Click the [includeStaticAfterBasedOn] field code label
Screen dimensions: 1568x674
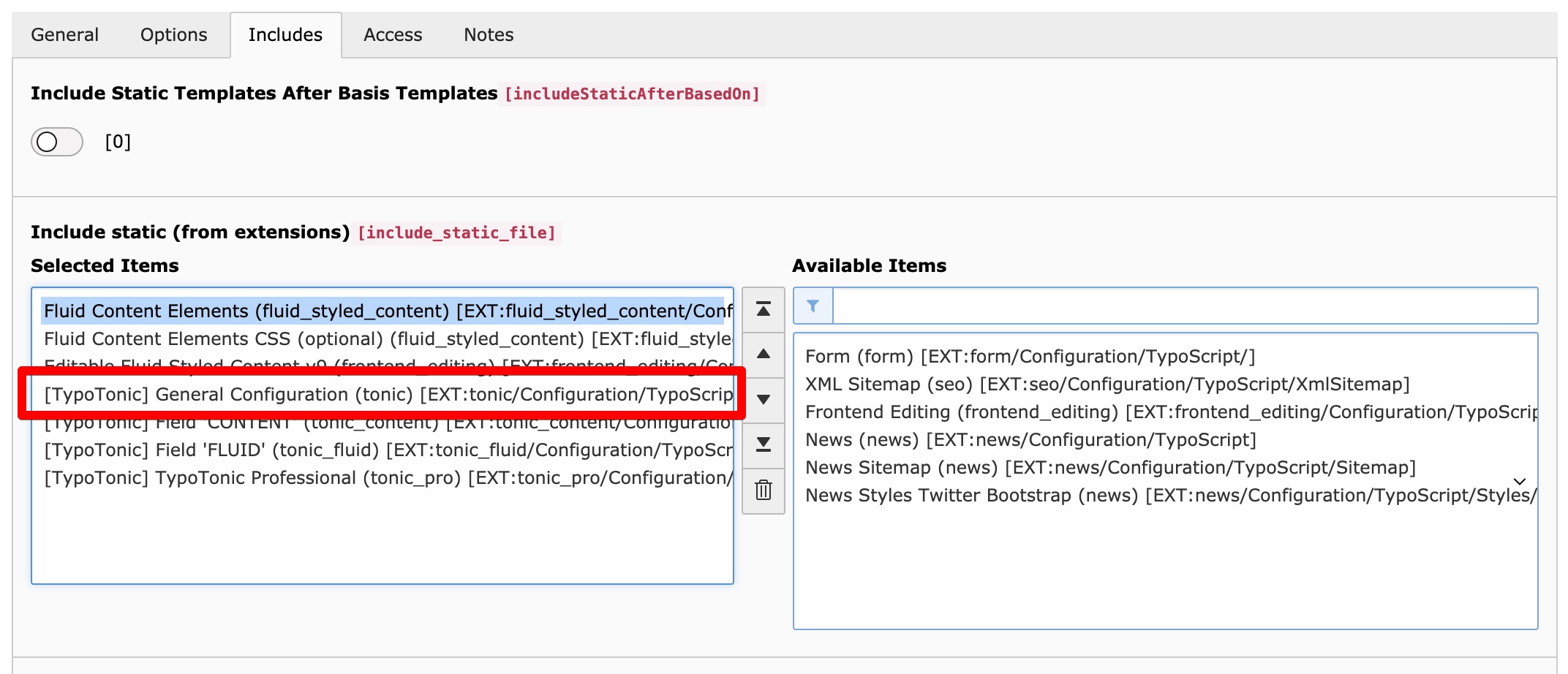tap(632, 94)
